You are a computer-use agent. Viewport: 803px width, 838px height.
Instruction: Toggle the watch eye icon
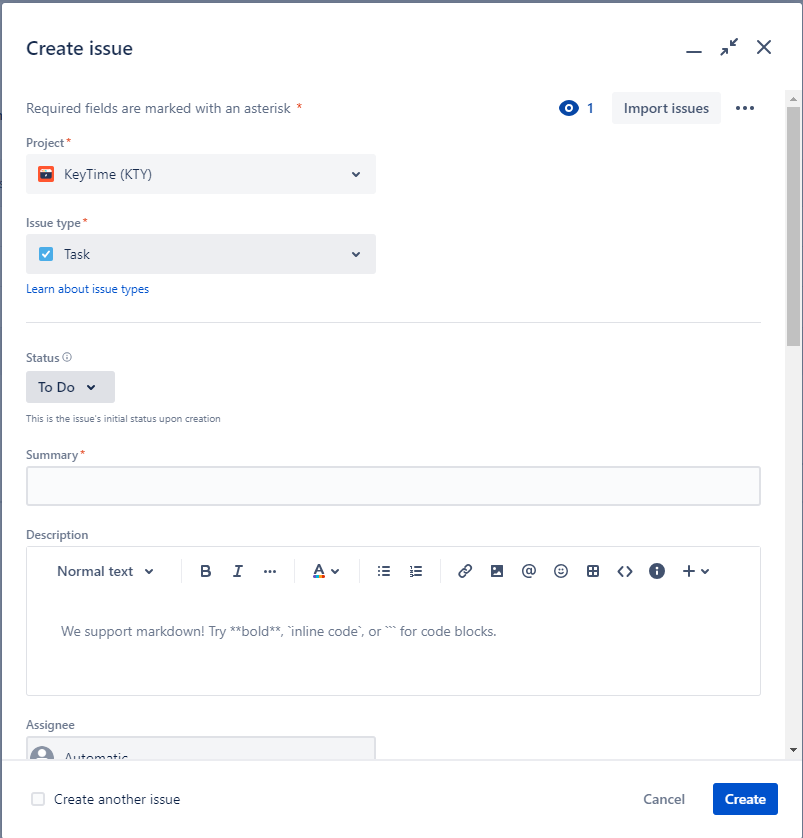point(568,108)
